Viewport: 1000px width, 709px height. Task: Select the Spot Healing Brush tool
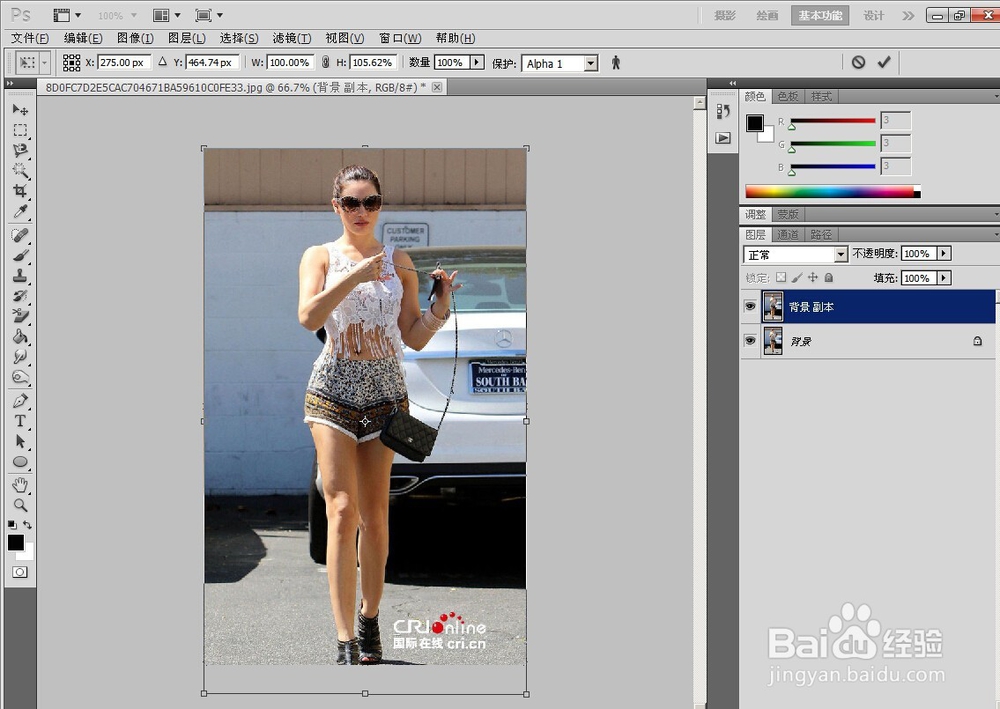tap(20, 235)
